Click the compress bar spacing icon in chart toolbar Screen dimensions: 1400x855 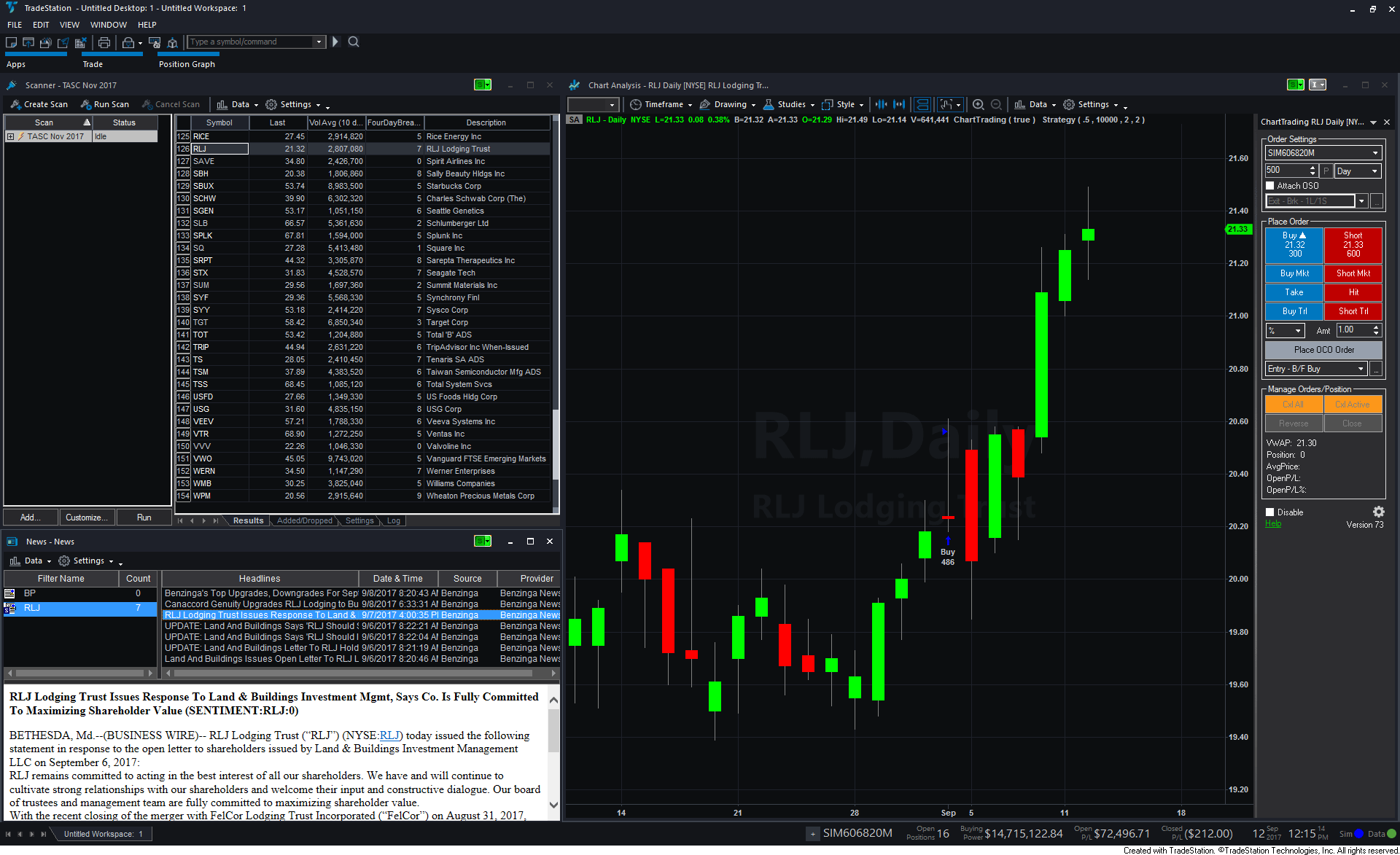point(881,104)
